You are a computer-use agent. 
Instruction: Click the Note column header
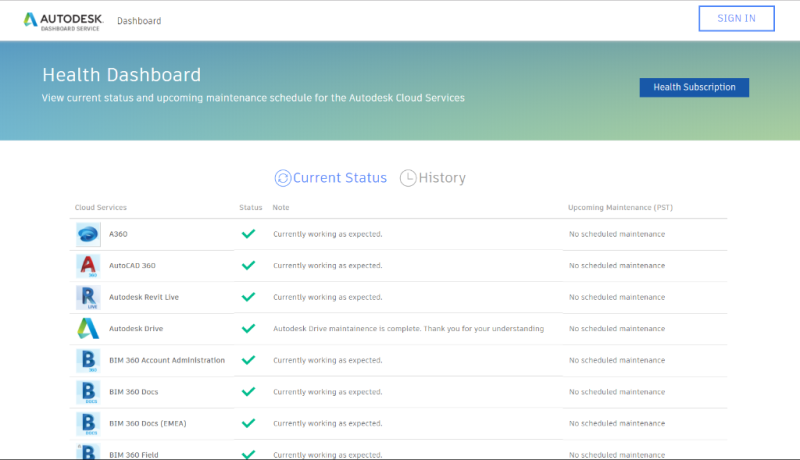click(281, 208)
